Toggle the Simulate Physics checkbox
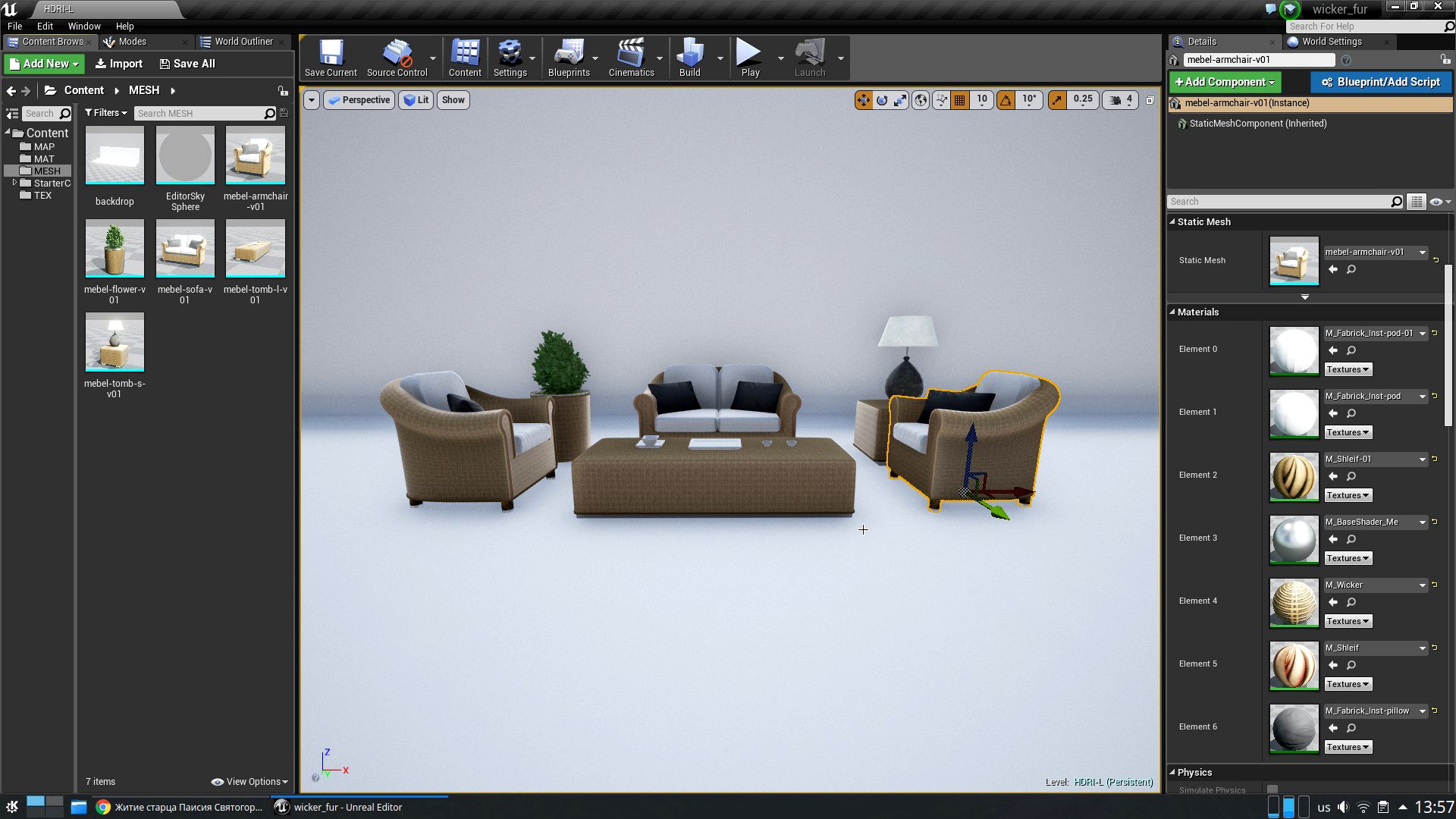This screenshot has width=1456, height=819. tap(1272, 789)
